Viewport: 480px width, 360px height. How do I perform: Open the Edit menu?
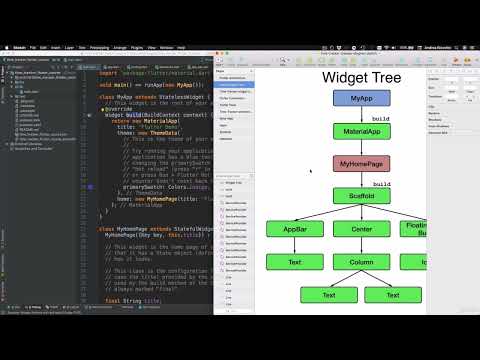(x=43, y=48)
